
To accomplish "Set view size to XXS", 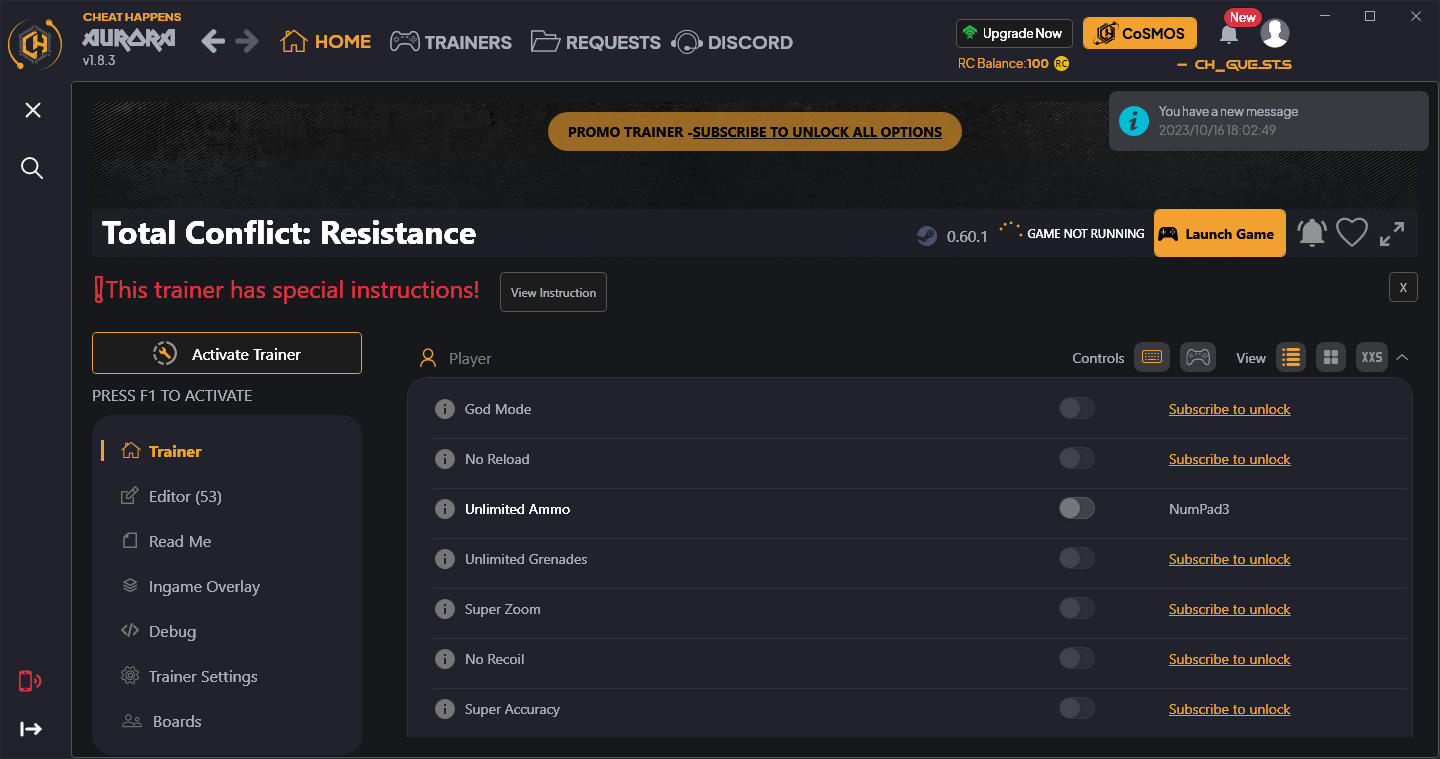I will pos(1371,357).
